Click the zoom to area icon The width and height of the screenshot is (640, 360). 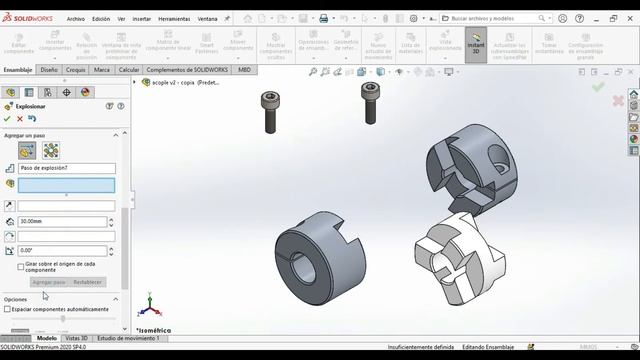pos(325,72)
